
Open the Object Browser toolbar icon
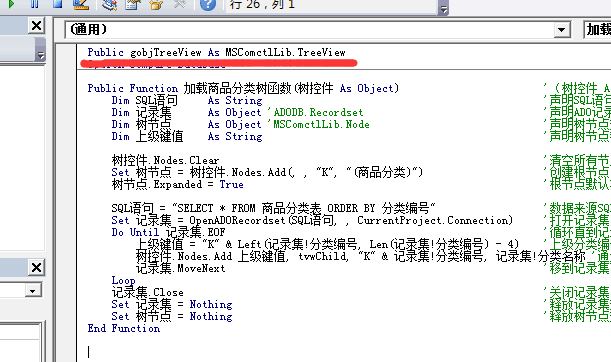pos(156,4)
